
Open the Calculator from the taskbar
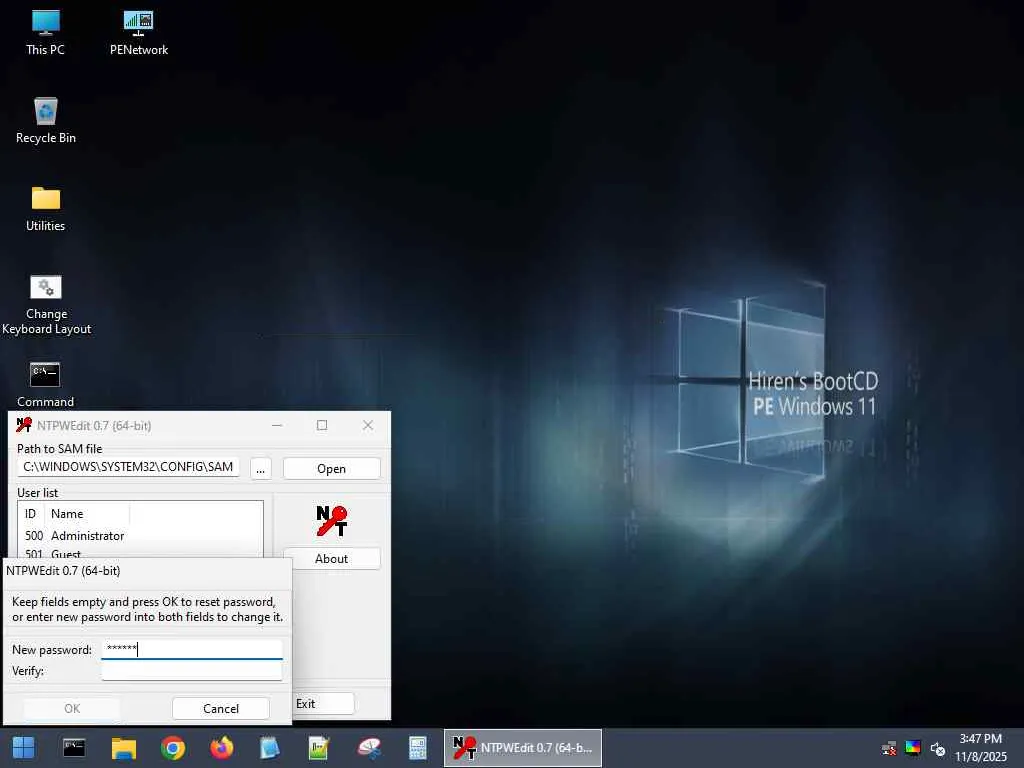pyautogui.click(x=418, y=748)
